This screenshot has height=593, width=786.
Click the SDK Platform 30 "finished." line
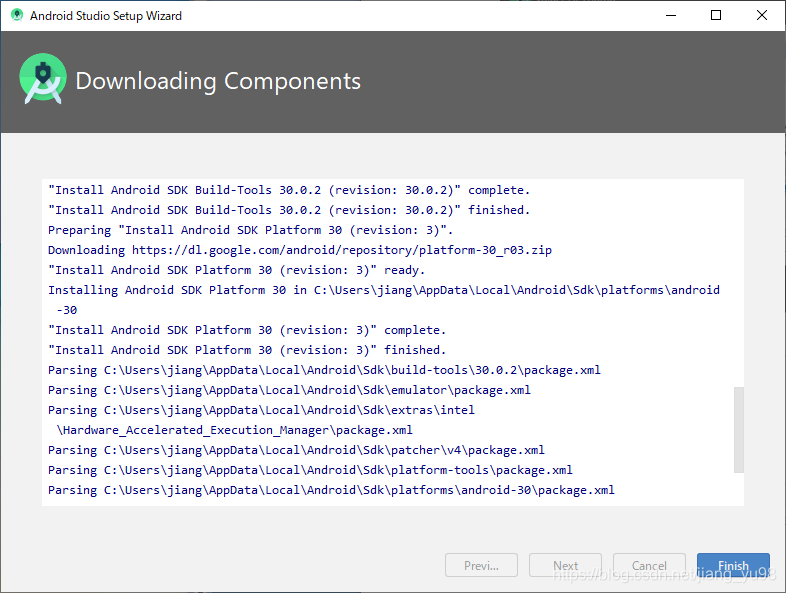pyautogui.click(x=247, y=350)
